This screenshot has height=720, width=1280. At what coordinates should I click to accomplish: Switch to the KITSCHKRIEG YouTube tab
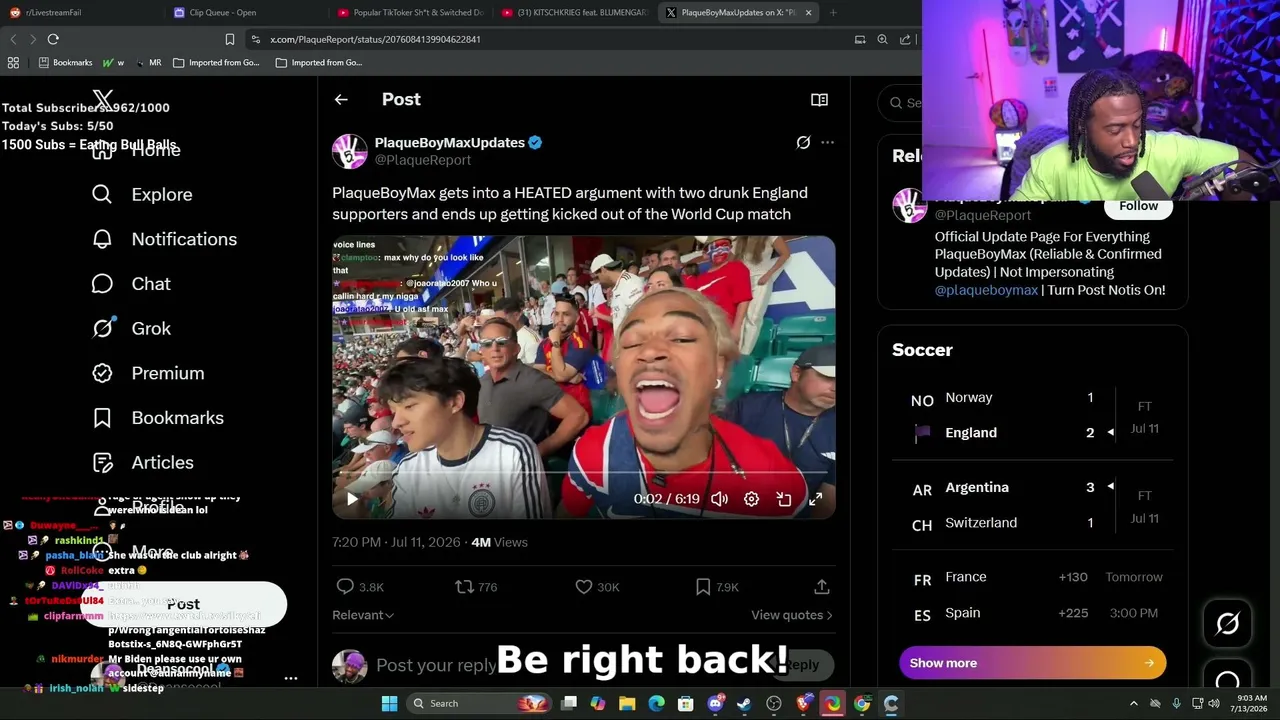574,12
